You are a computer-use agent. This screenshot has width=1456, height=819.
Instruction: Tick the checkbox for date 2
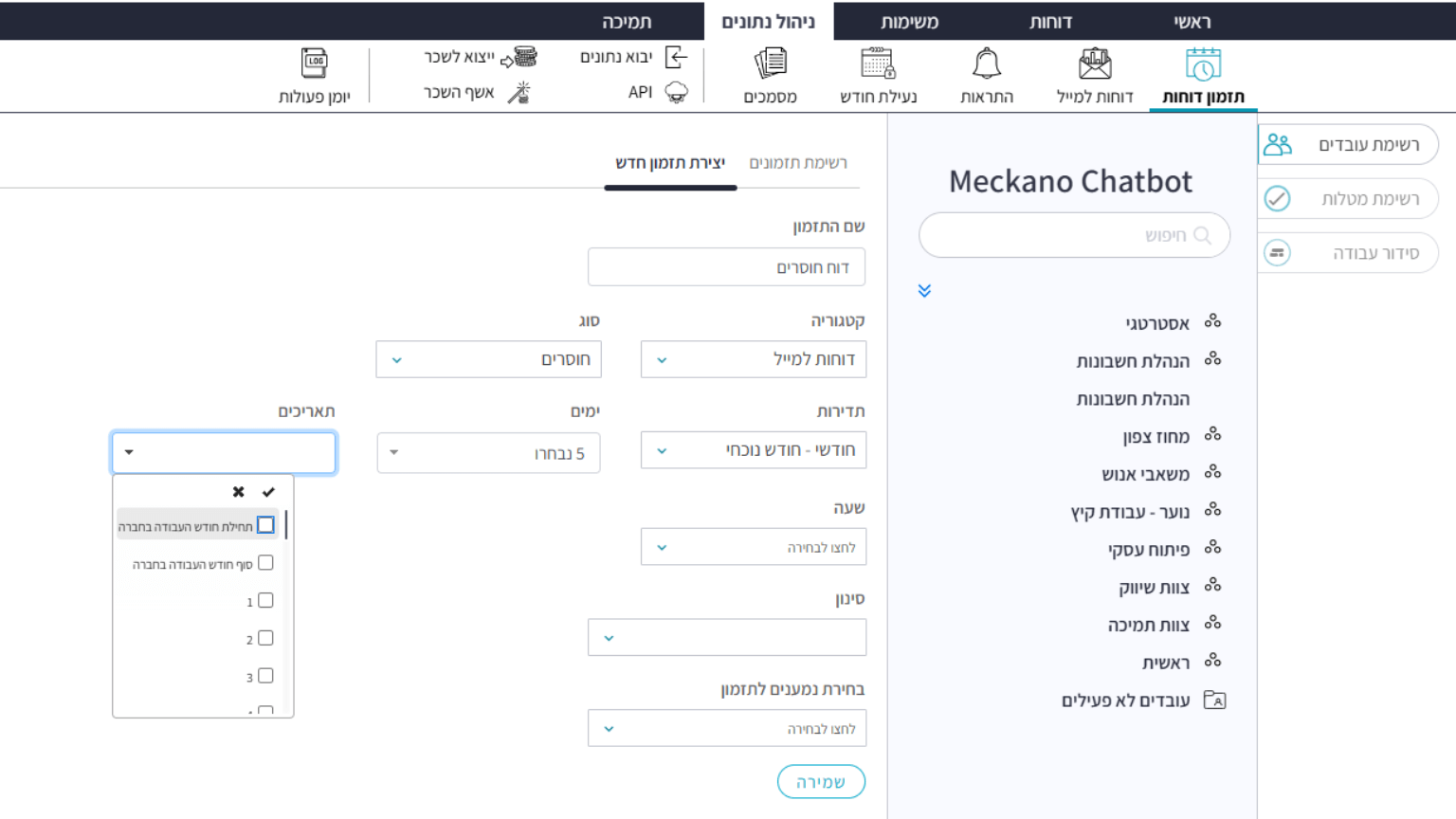coord(265,638)
